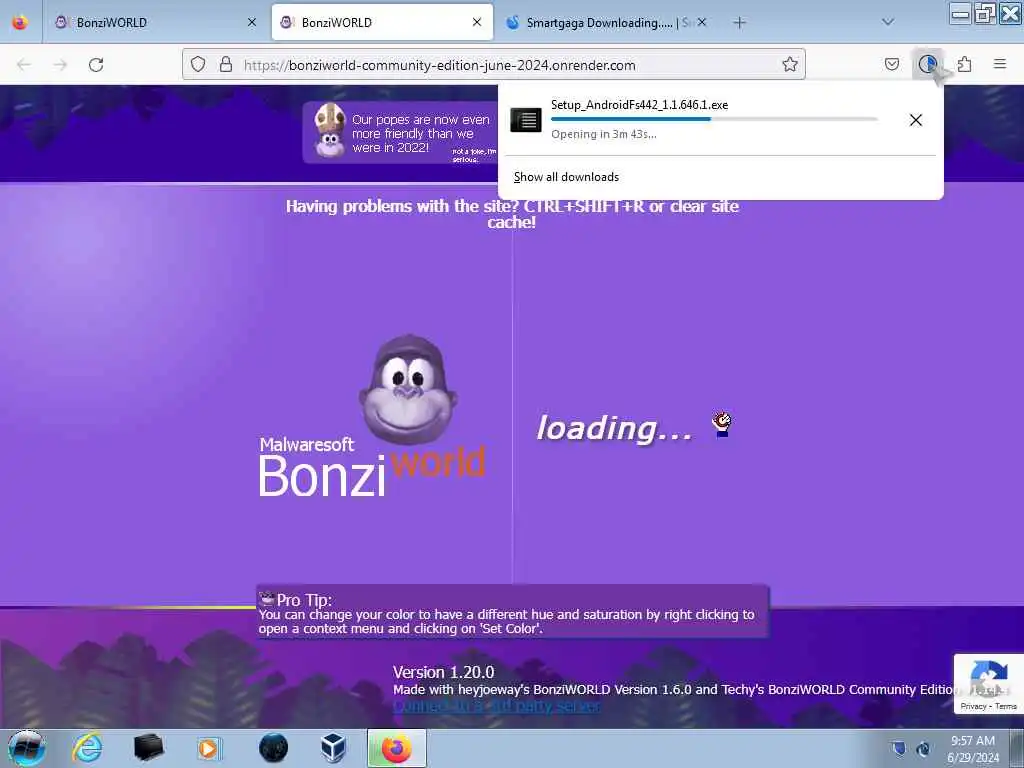Bookmark this page with the star
This screenshot has width=1024, height=768.
tap(790, 64)
